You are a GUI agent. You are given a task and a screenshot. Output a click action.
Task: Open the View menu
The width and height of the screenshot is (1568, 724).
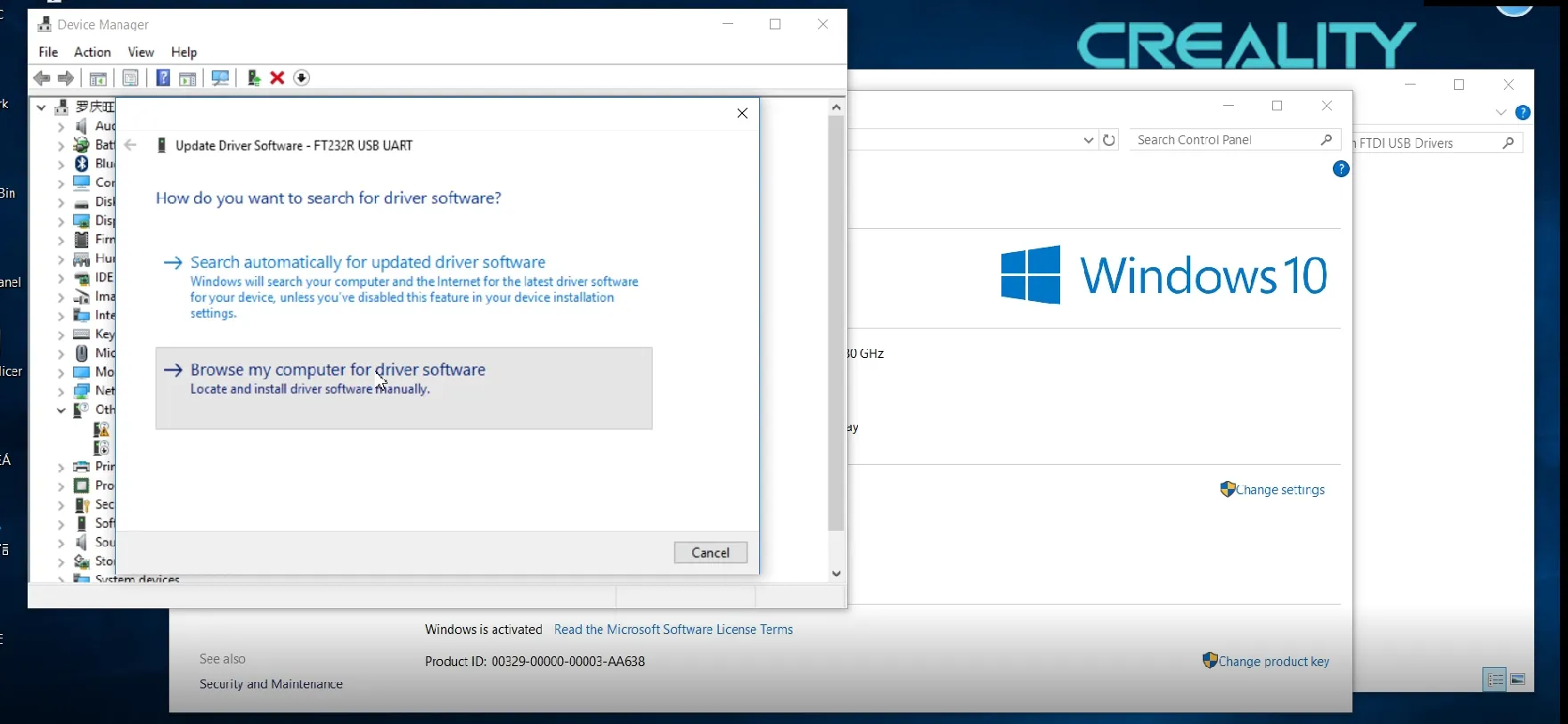(x=141, y=53)
